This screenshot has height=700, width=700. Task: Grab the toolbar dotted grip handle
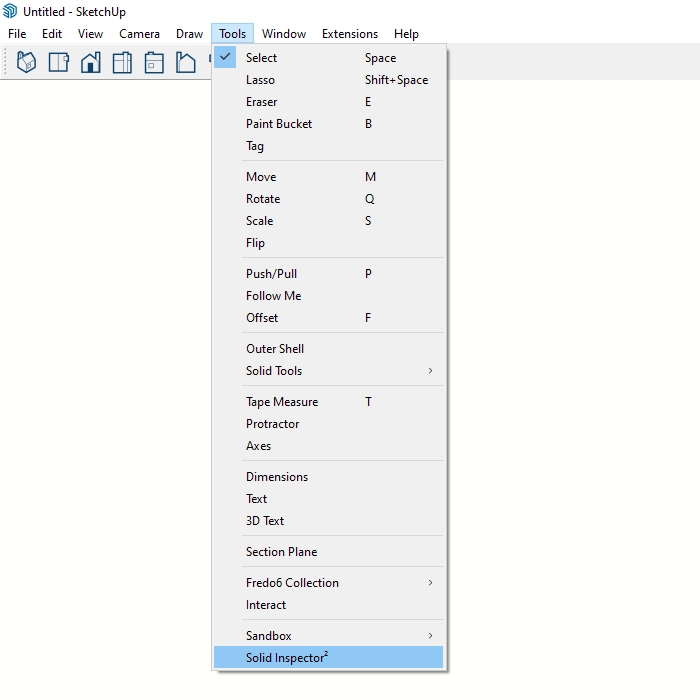[6, 62]
